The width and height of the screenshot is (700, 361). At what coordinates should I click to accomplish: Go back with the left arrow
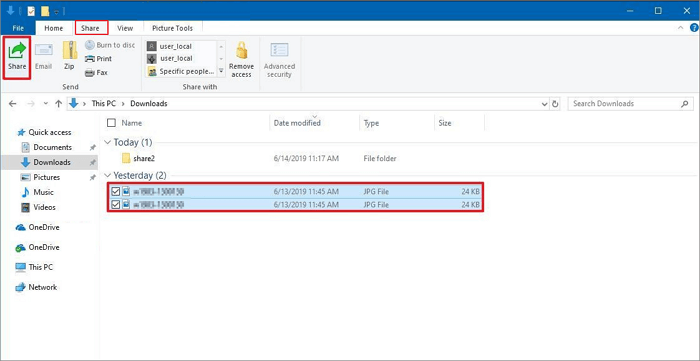(13, 104)
